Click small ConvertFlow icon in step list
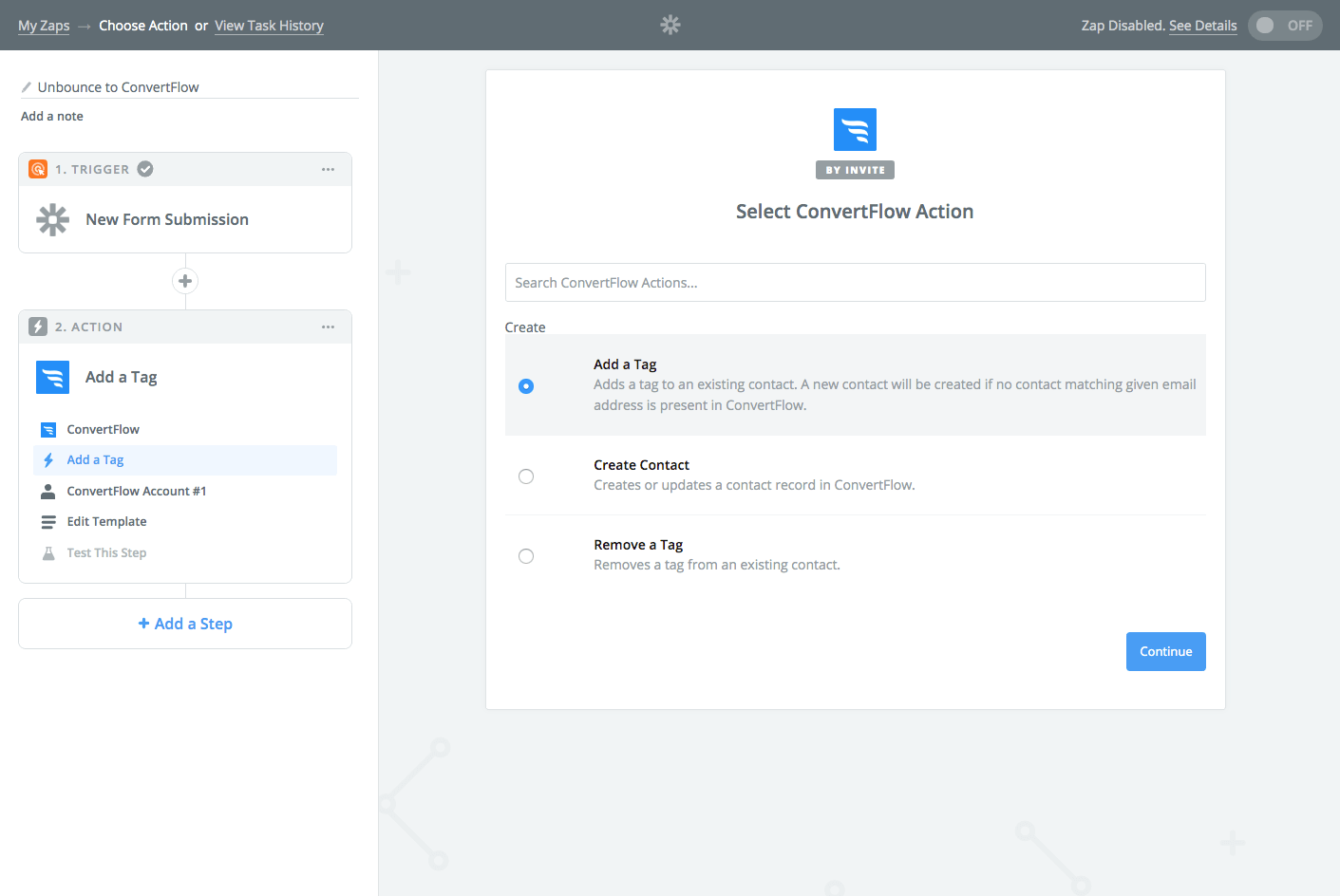1340x896 pixels. tap(48, 430)
